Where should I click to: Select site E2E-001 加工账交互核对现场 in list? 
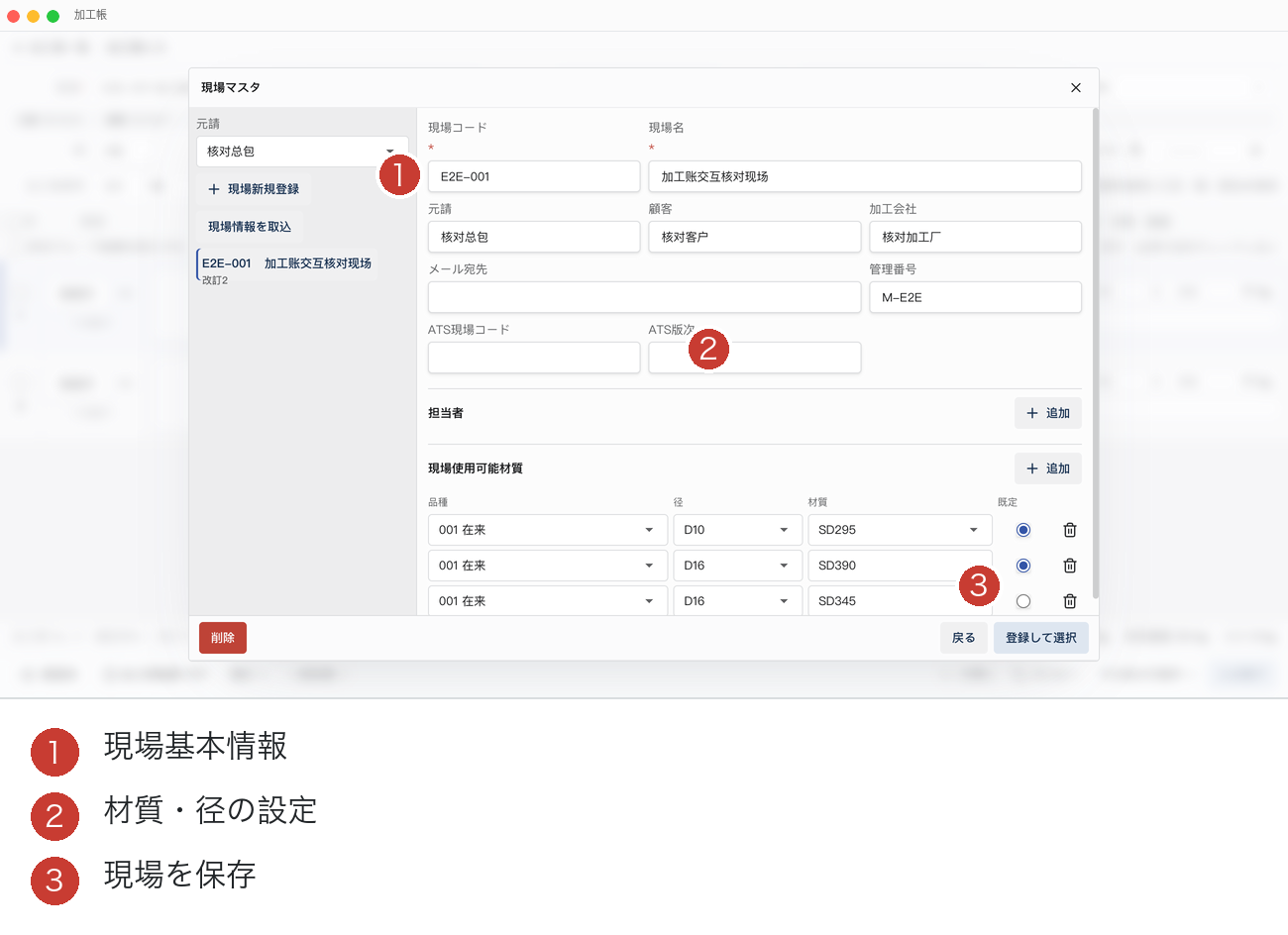pos(286,263)
